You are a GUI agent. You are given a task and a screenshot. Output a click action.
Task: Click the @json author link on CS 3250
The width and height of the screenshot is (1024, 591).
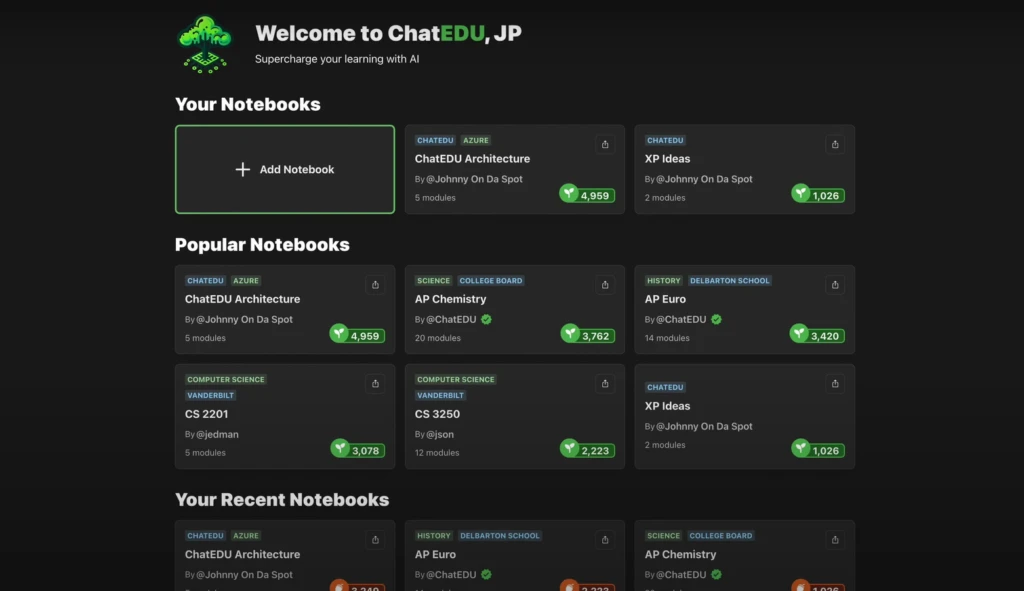coord(440,434)
